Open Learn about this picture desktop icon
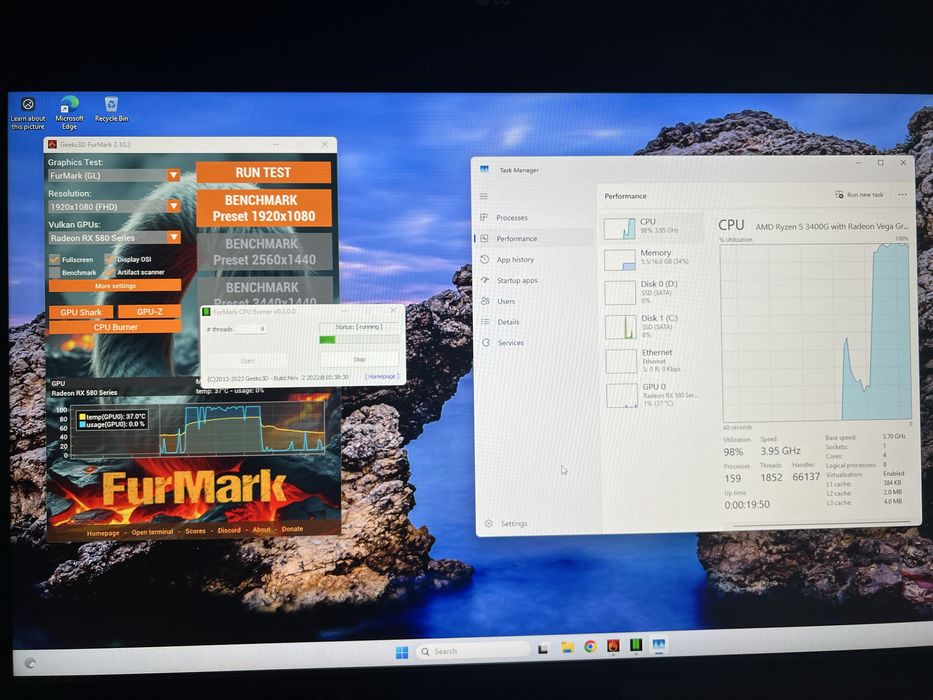The width and height of the screenshot is (933, 700). click(28, 112)
